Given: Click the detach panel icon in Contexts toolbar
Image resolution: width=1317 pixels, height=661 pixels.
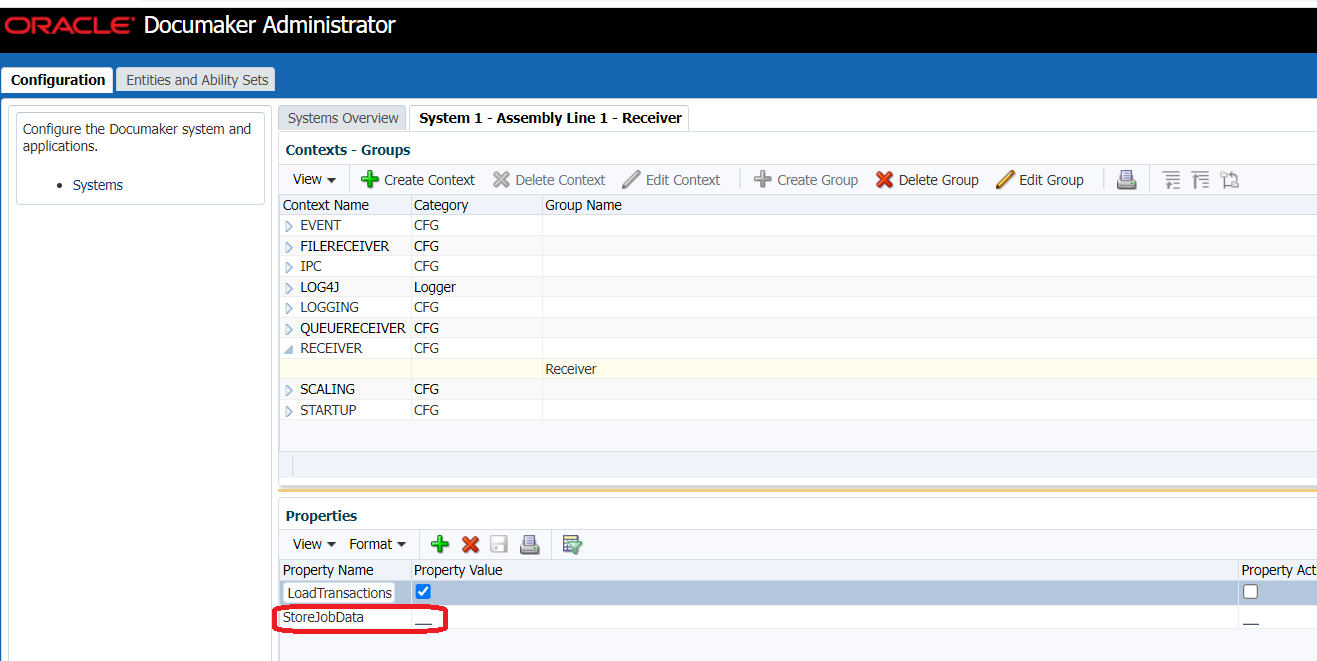Looking at the screenshot, I should pyautogui.click(x=1229, y=179).
